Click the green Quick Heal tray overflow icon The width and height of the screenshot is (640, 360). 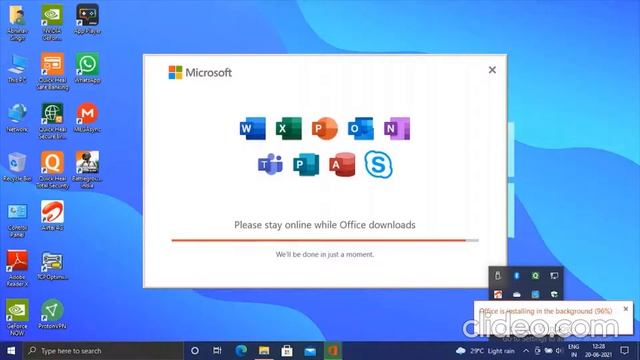(535, 276)
